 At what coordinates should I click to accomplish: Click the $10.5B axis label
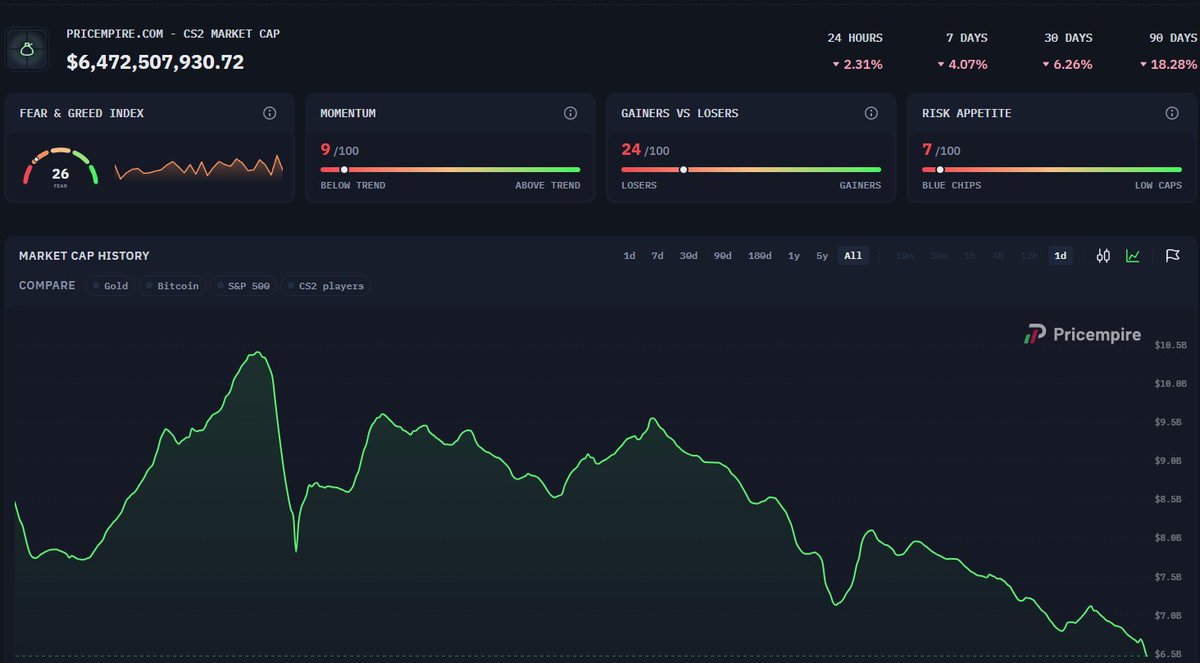pyautogui.click(x=1170, y=345)
